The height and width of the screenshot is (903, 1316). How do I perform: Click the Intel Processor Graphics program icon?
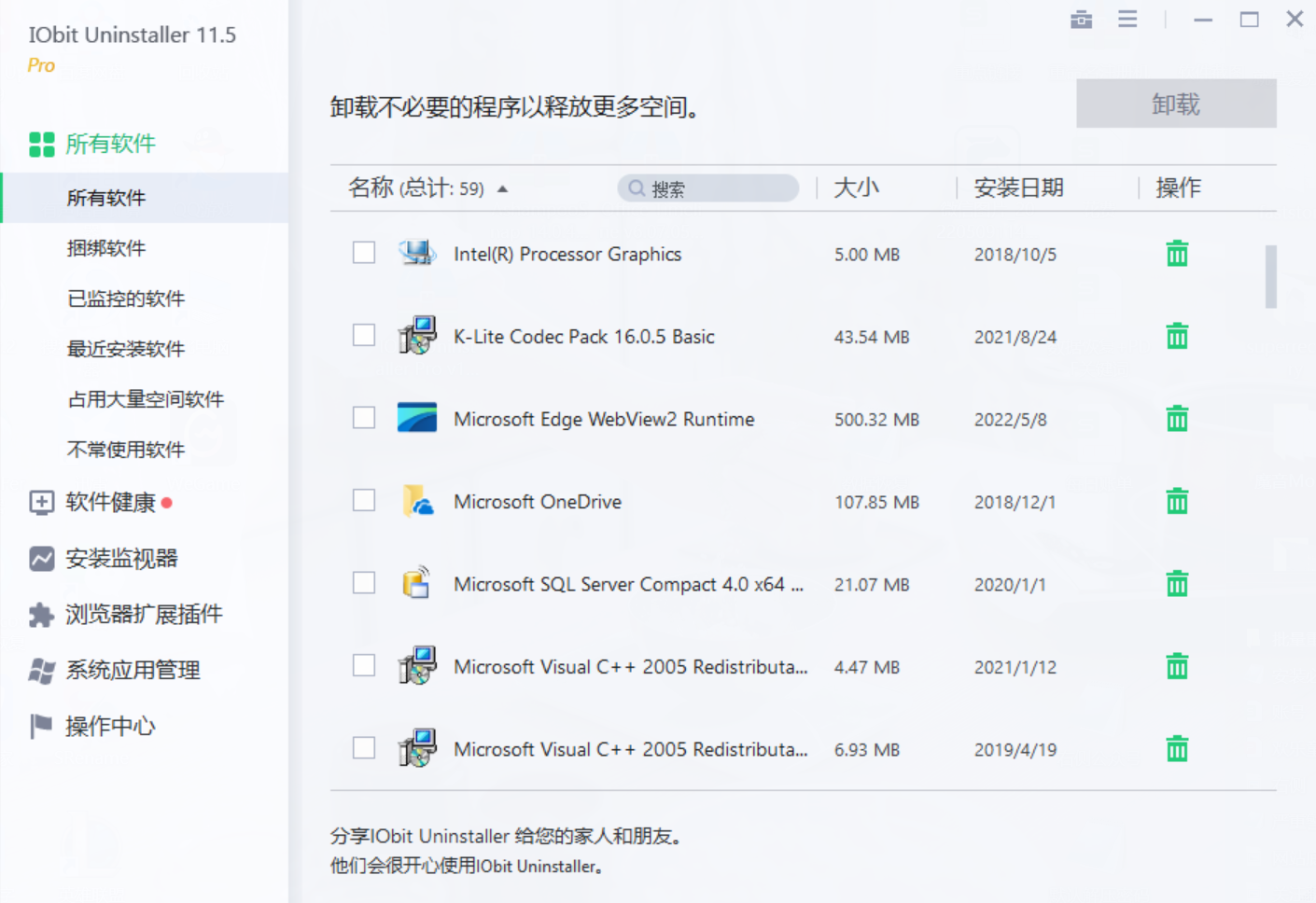click(417, 253)
